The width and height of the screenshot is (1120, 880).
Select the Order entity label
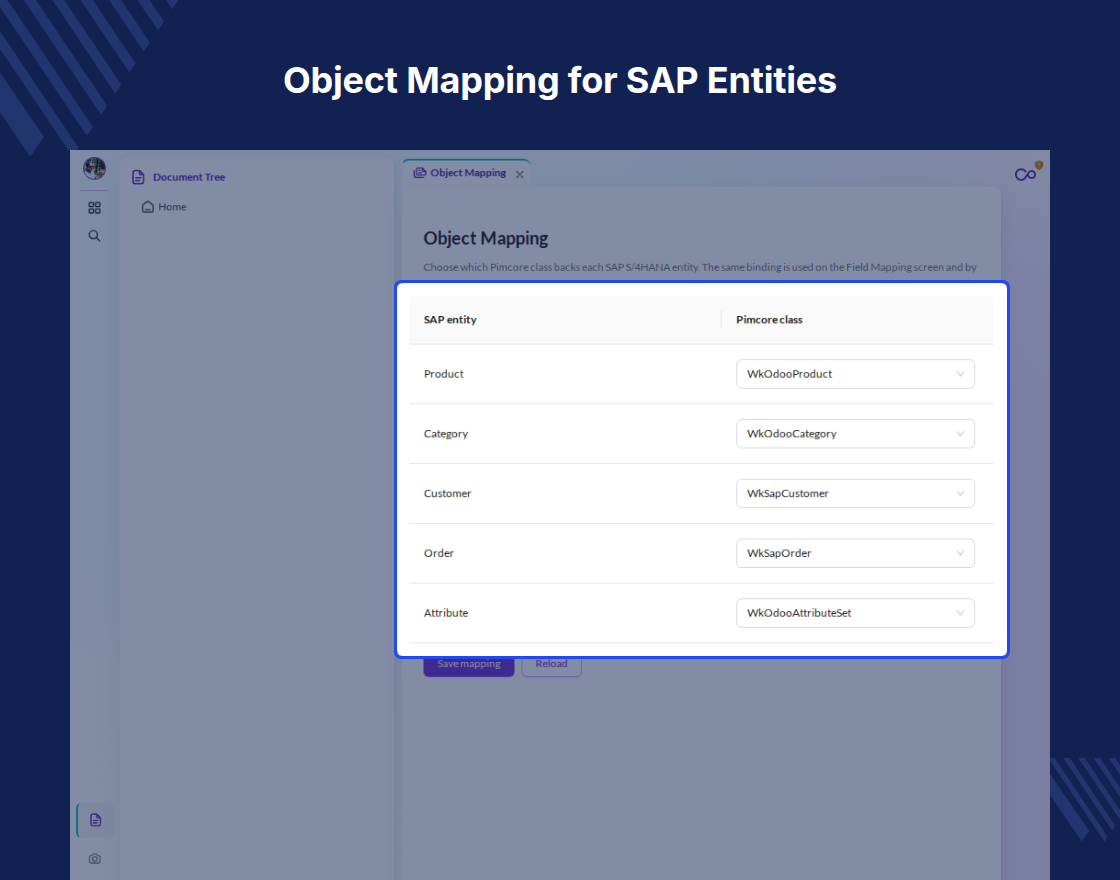pos(439,553)
